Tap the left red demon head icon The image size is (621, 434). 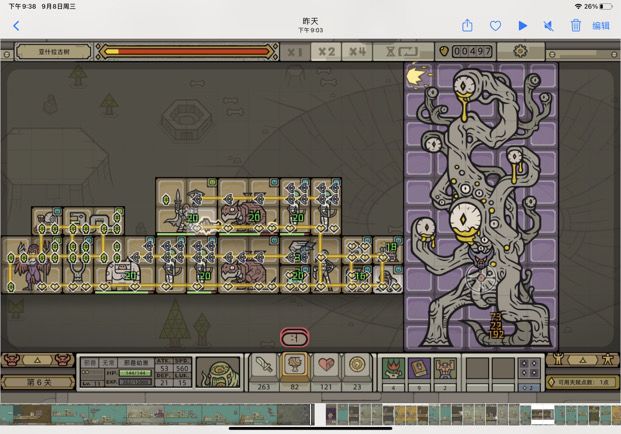coord(11,360)
